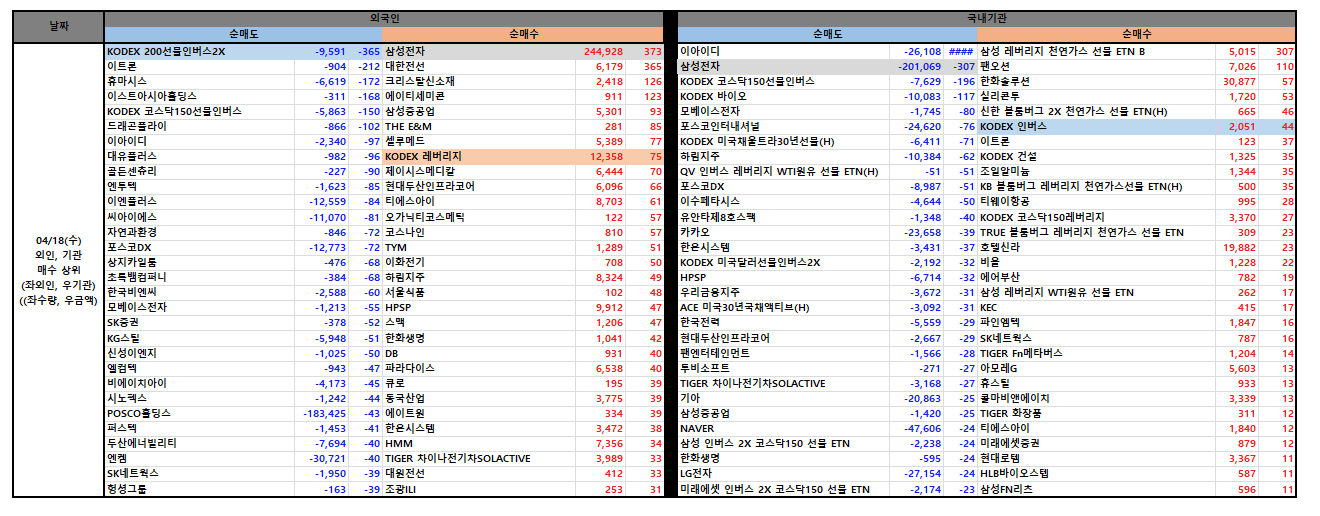Screen dimensions: 1320x516
Task: Select 초록뱀컴퍼니
Action: pos(199,277)
